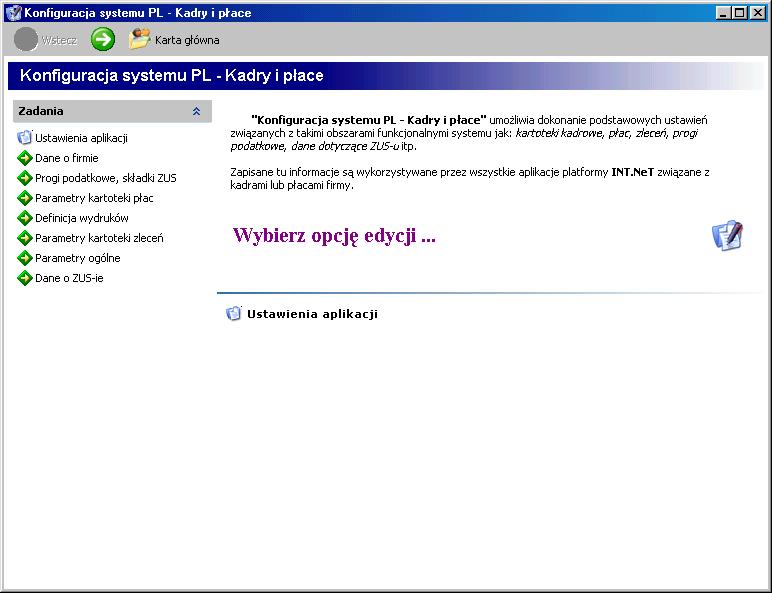Click the green forward arrow button
The width and height of the screenshot is (772, 593).
[103, 39]
